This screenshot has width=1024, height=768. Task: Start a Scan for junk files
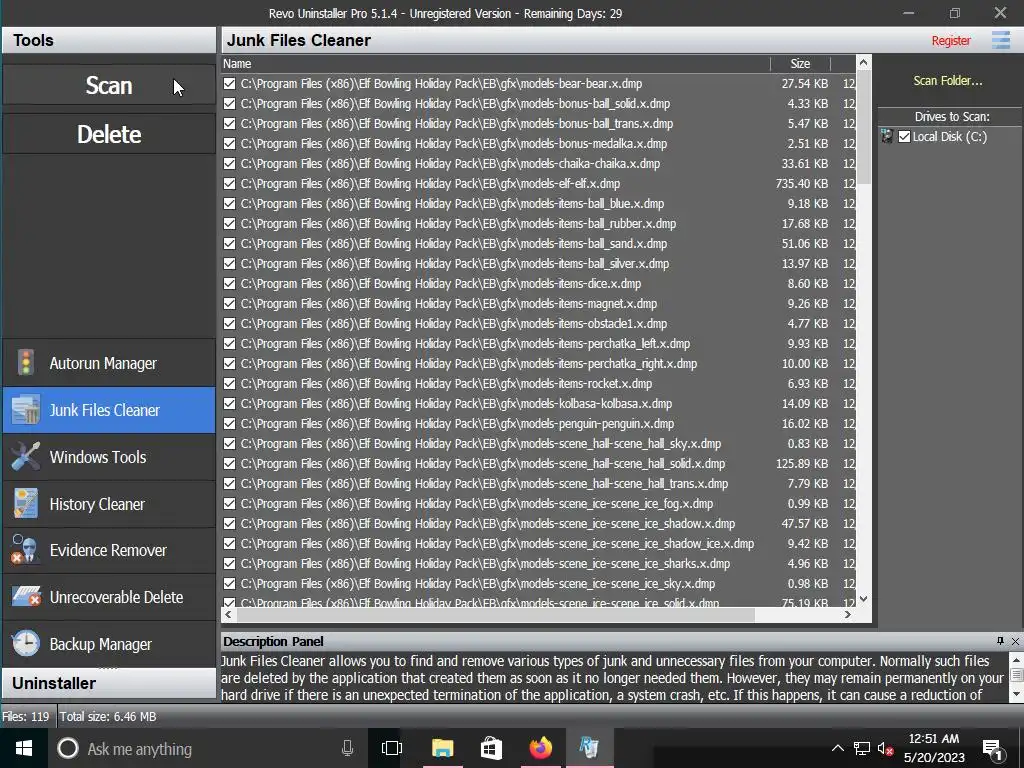coord(109,85)
